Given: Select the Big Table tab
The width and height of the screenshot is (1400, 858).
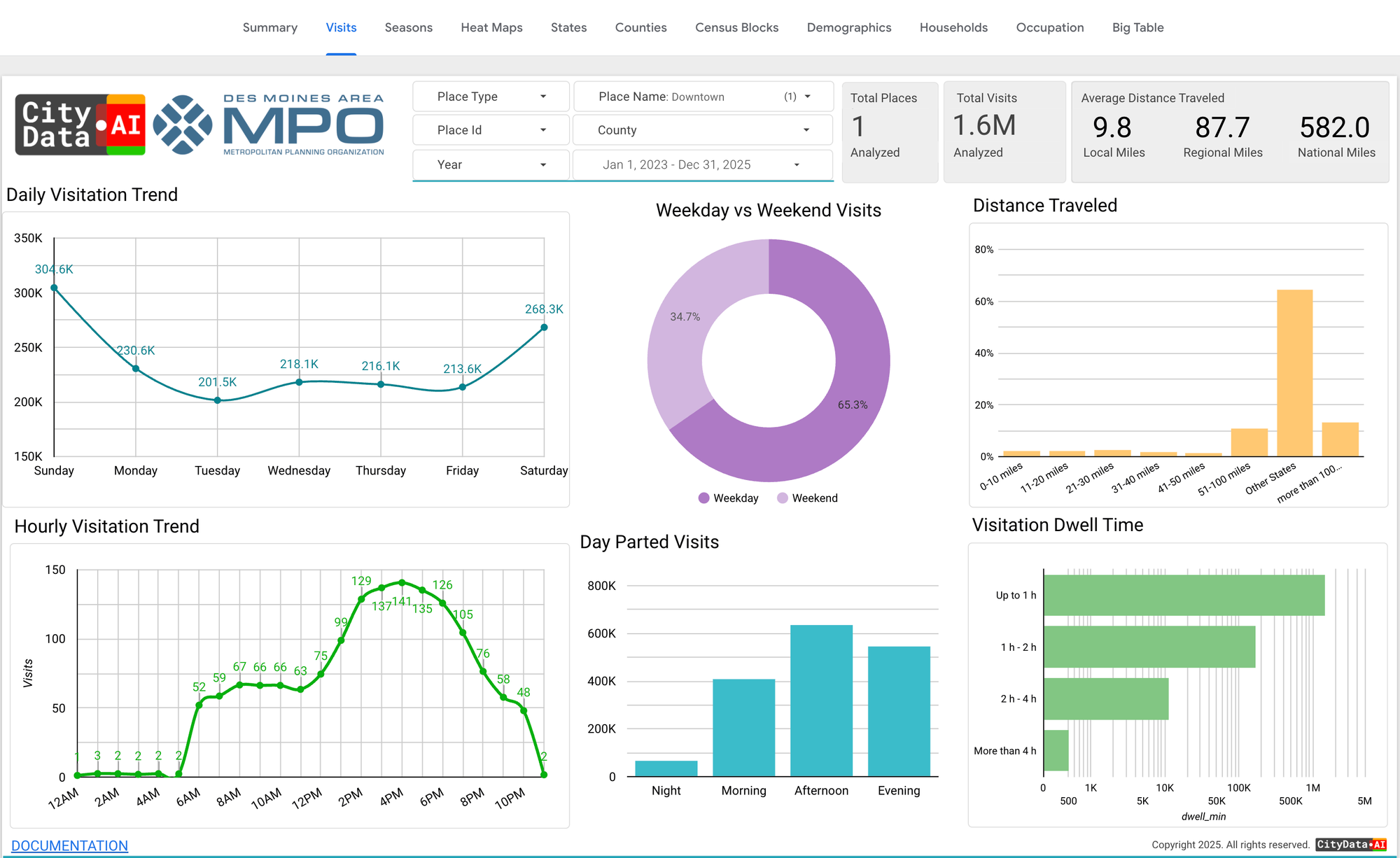Looking at the screenshot, I should point(1137,27).
